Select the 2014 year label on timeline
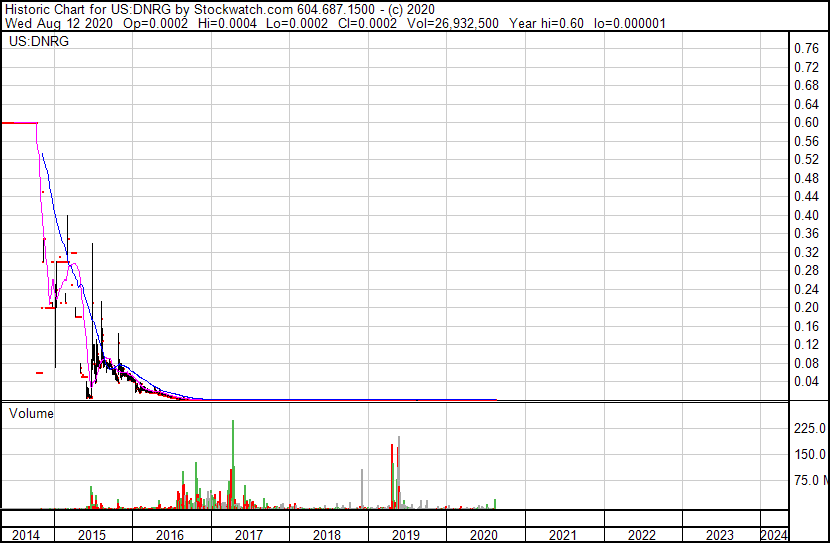The height and width of the screenshot is (543, 830). pyautogui.click(x=27, y=535)
